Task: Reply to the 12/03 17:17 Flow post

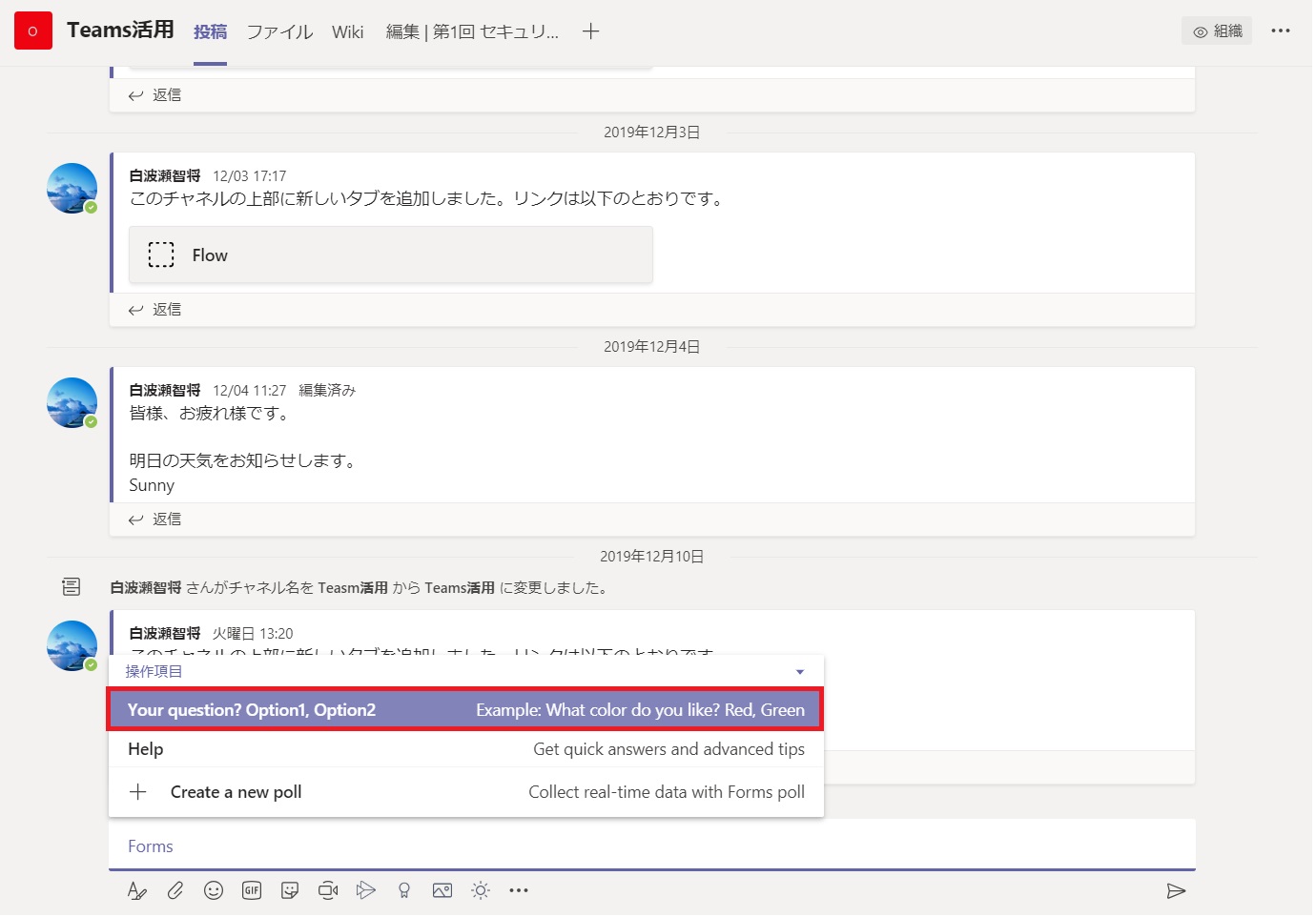Action: (155, 310)
